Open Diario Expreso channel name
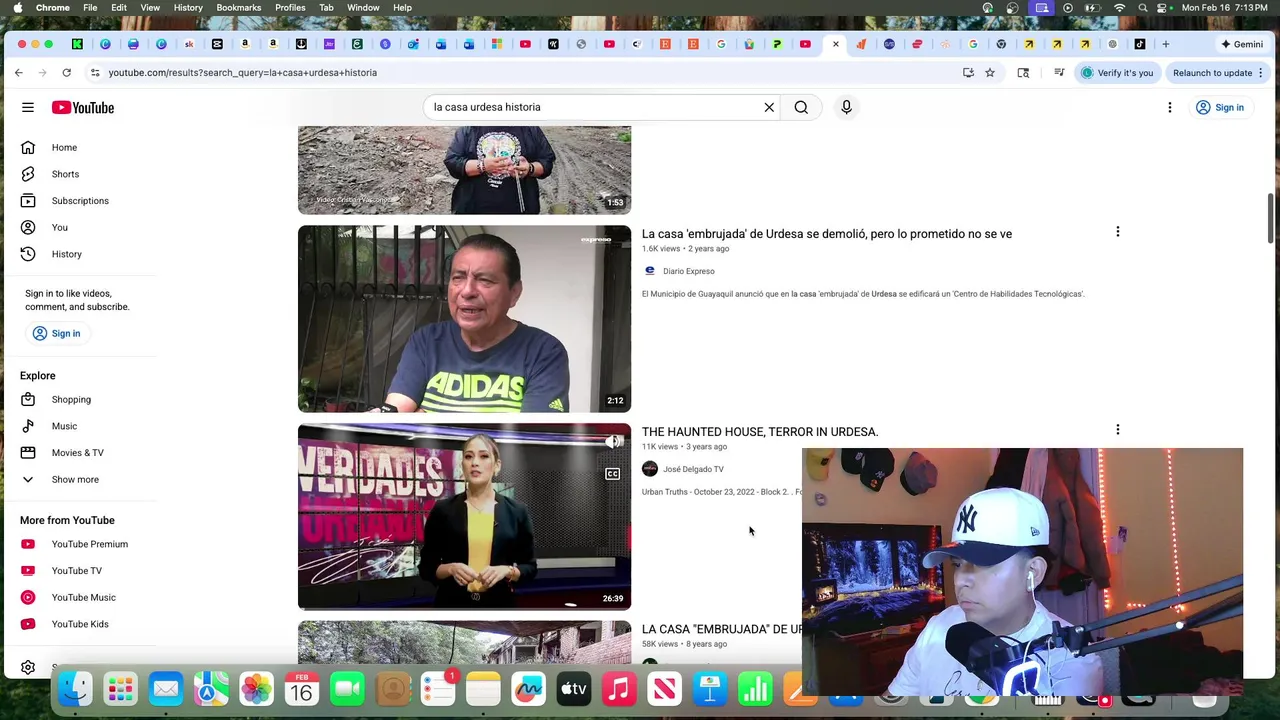This screenshot has height=720, width=1280. tap(688, 271)
